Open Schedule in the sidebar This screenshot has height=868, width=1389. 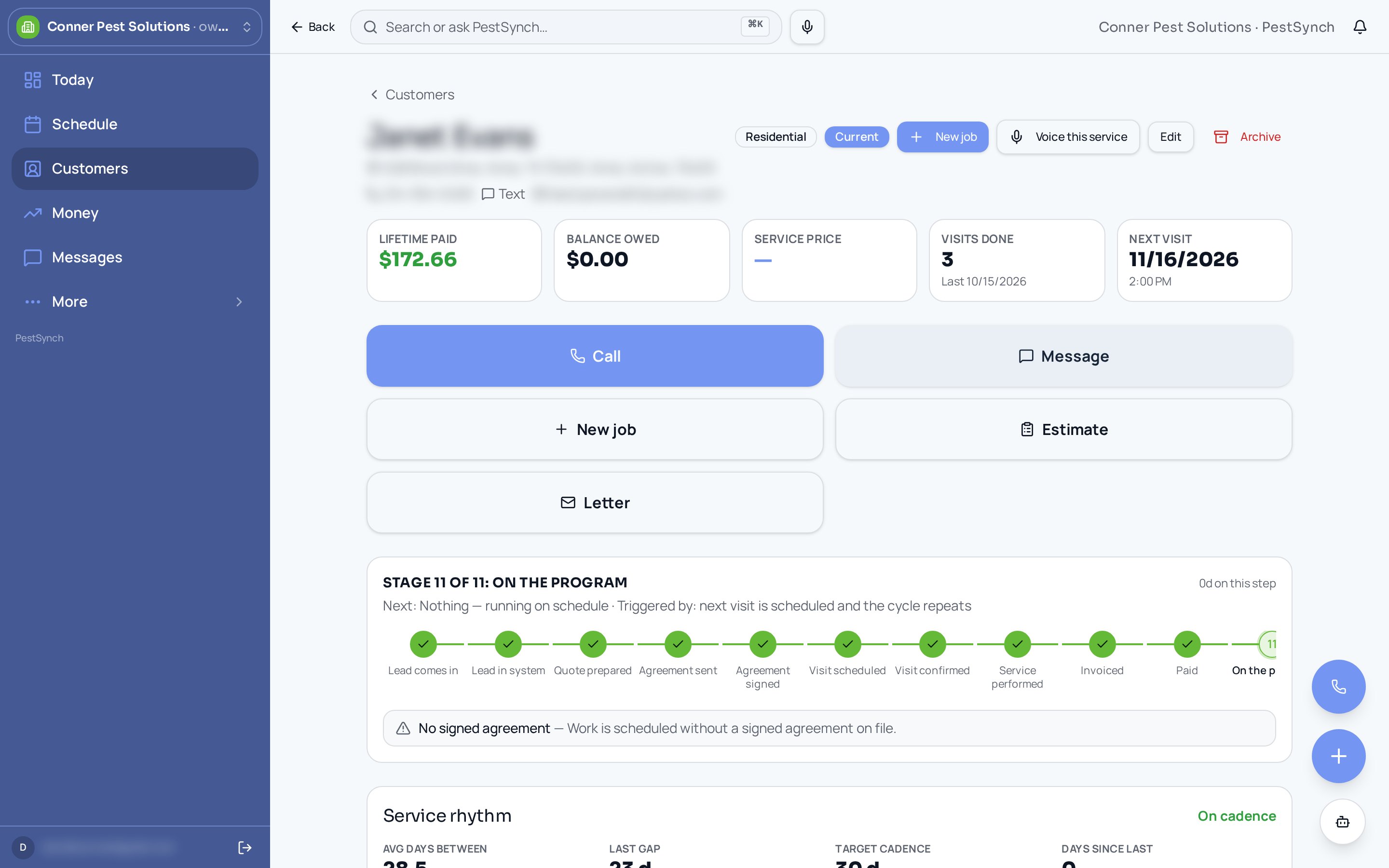[135, 124]
